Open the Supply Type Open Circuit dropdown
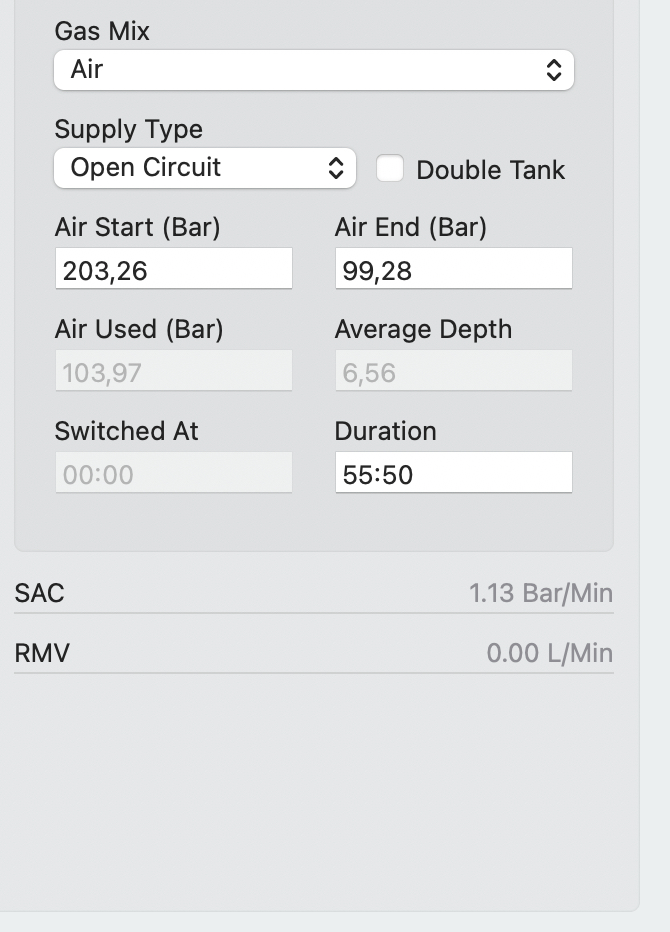670x932 pixels. point(205,168)
